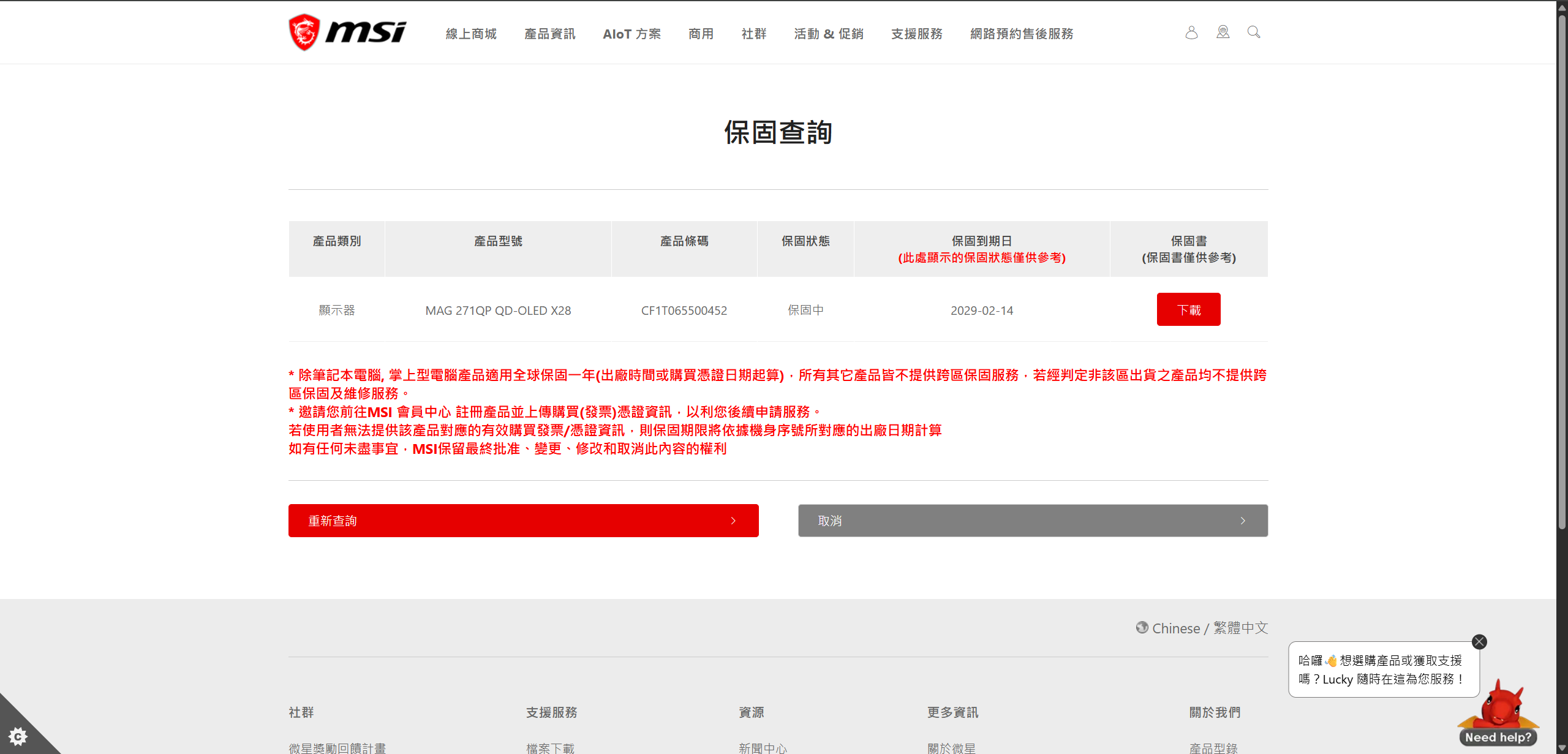Open the 網路預約售後服務 link
1568x754 pixels.
click(1022, 34)
